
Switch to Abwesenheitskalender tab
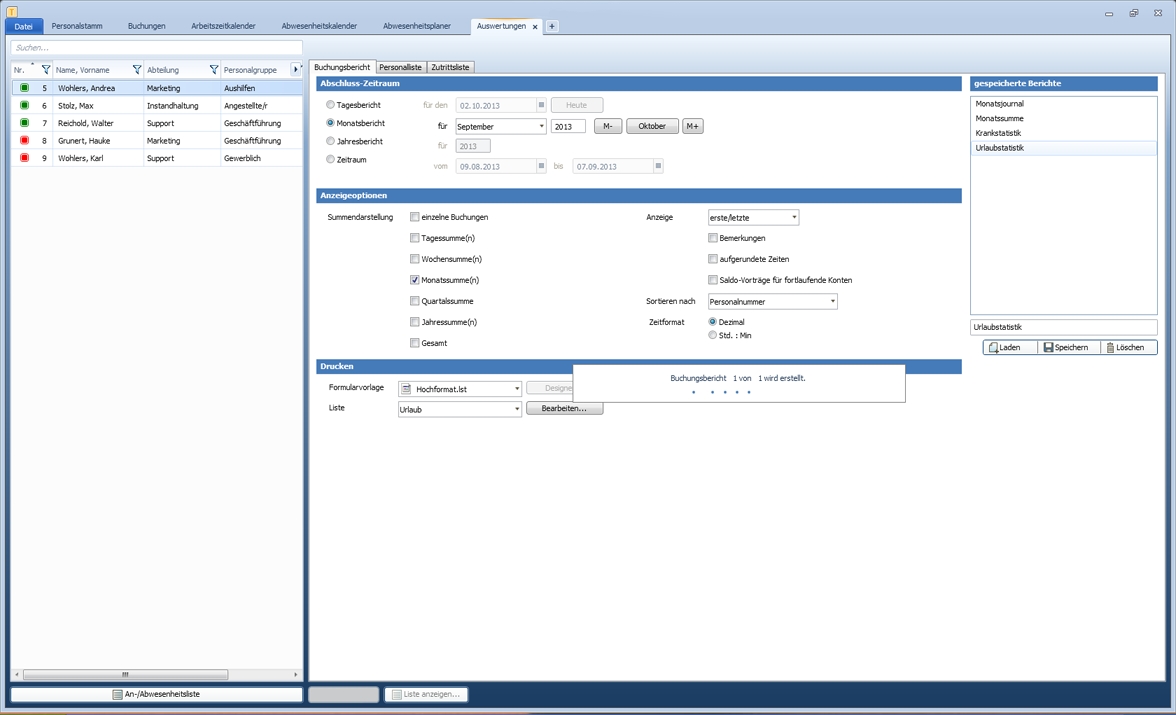pos(320,26)
